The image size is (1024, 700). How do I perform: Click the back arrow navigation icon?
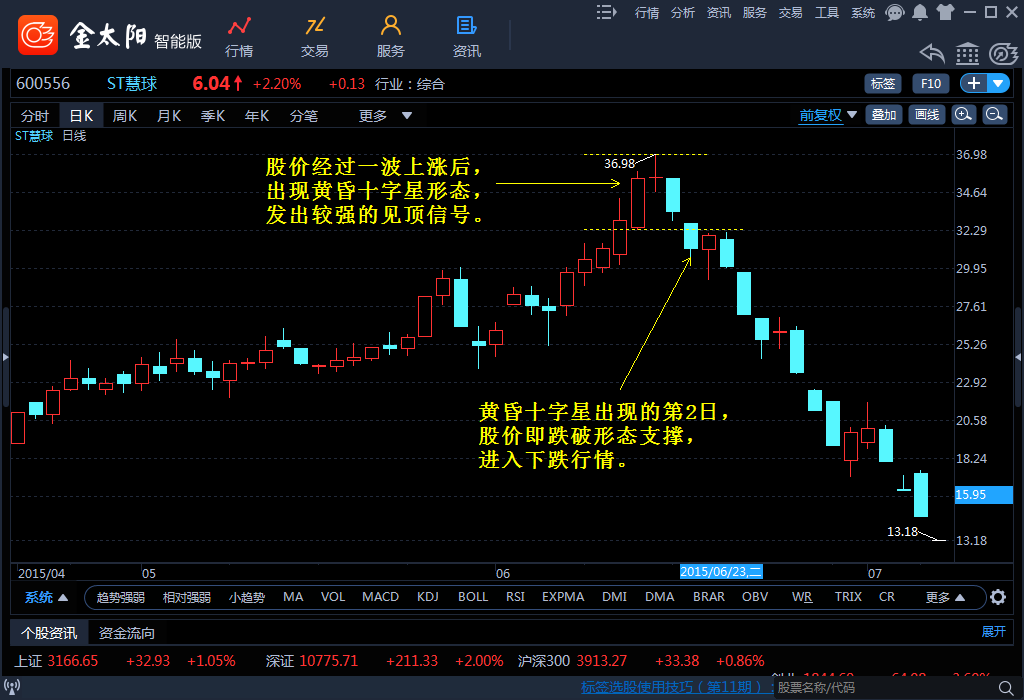(x=932, y=53)
